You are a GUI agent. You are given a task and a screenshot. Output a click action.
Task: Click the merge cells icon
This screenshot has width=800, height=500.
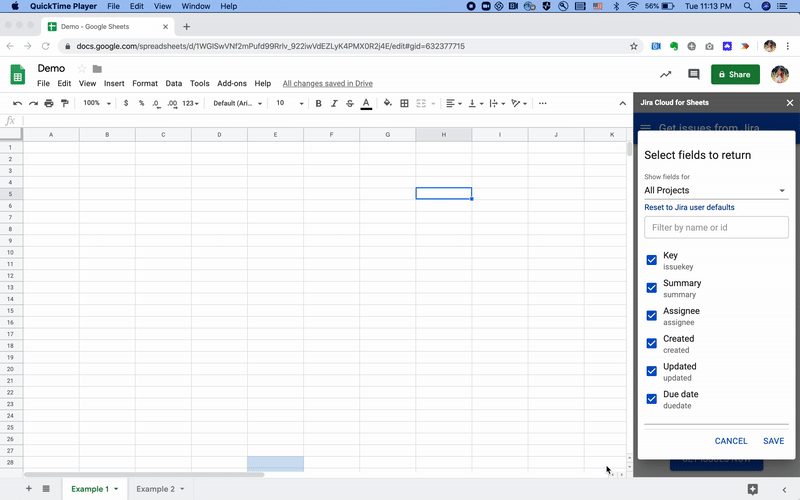pos(421,104)
